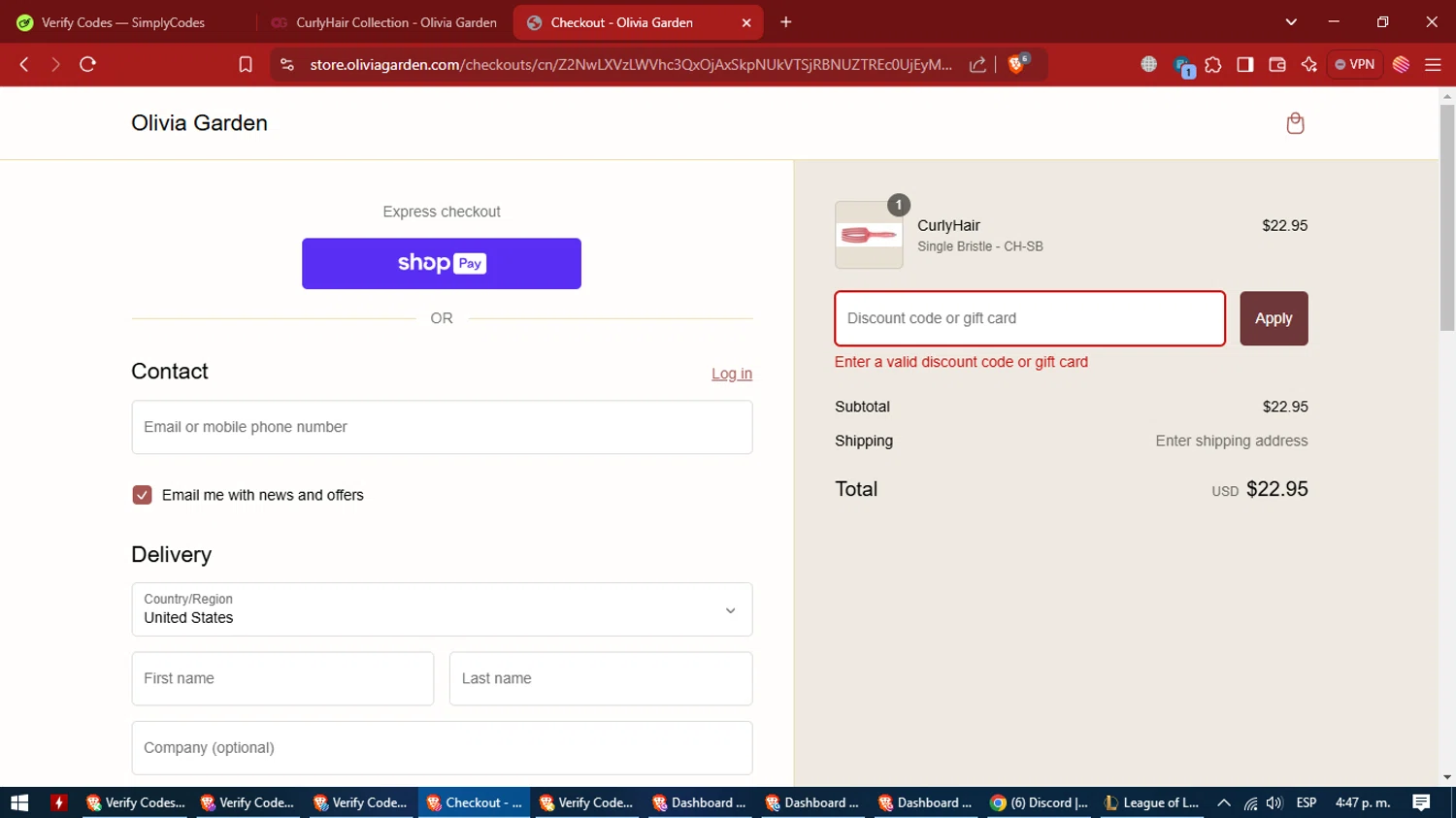Click the Log in link
The height and width of the screenshot is (818, 1456).
[732, 374]
